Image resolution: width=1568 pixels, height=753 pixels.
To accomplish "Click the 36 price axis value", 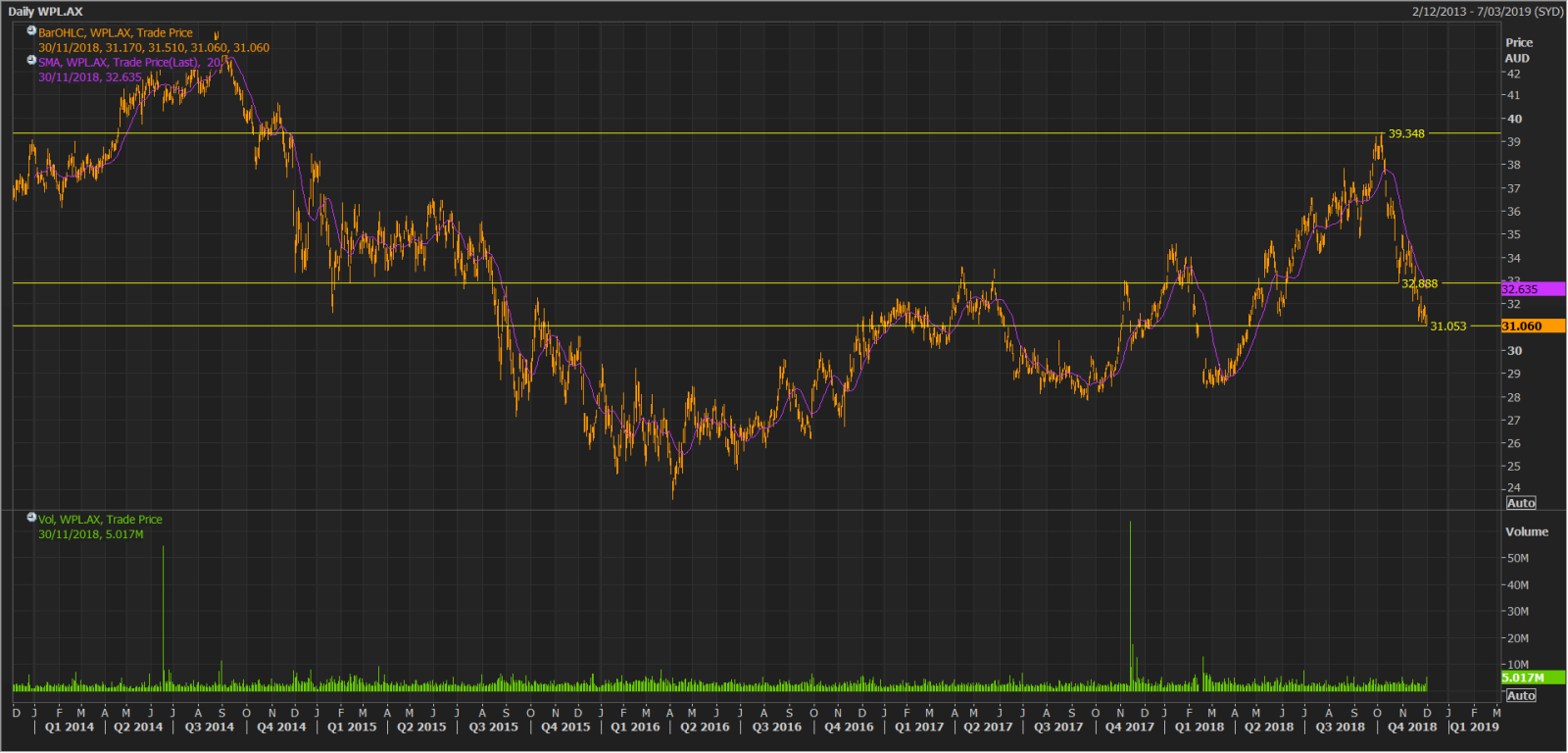I will [1514, 212].
